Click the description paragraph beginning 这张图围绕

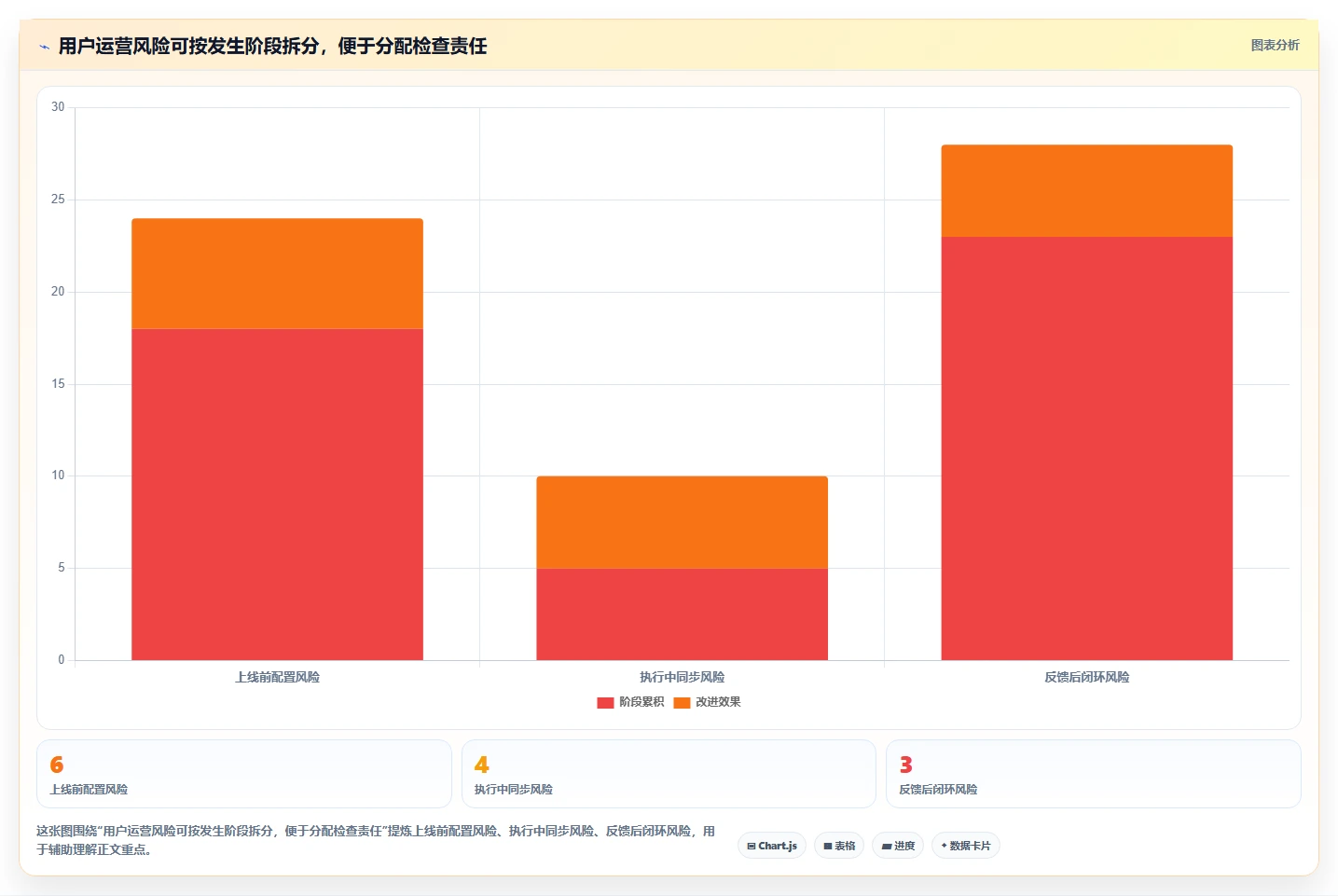coord(376,840)
